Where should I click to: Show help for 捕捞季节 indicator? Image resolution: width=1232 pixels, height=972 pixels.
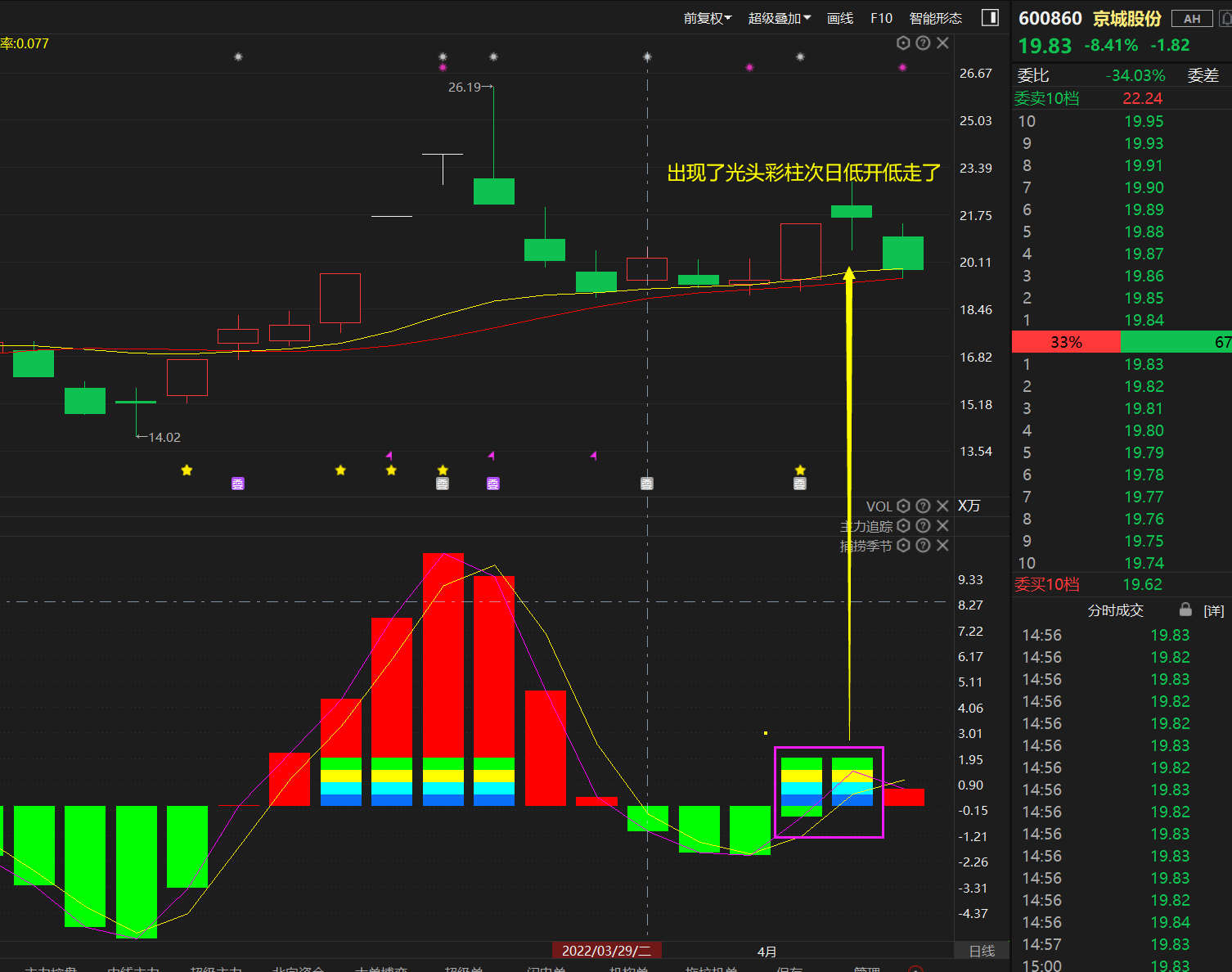point(923,545)
